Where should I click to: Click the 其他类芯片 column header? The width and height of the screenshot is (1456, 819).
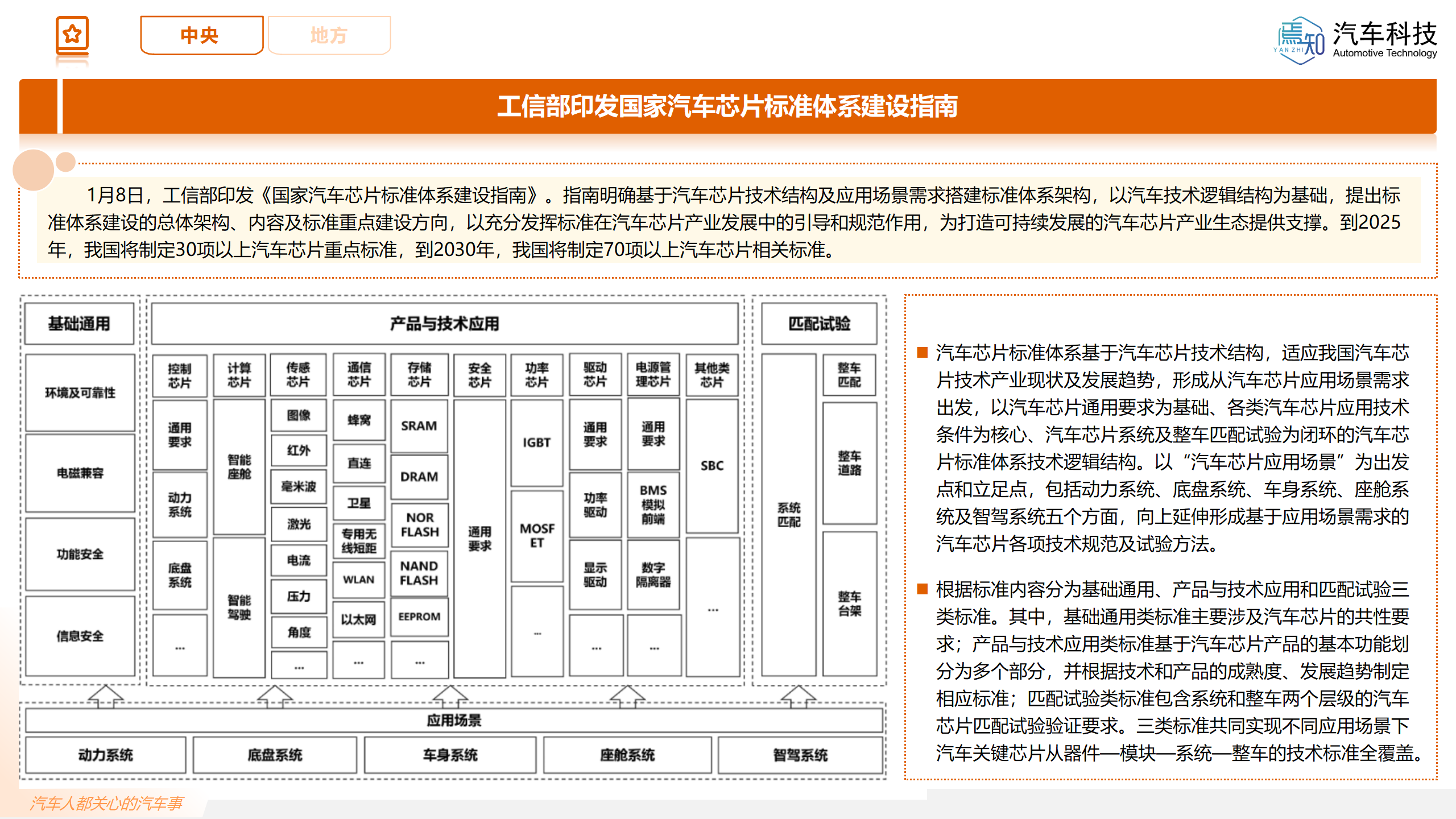[x=712, y=375]
